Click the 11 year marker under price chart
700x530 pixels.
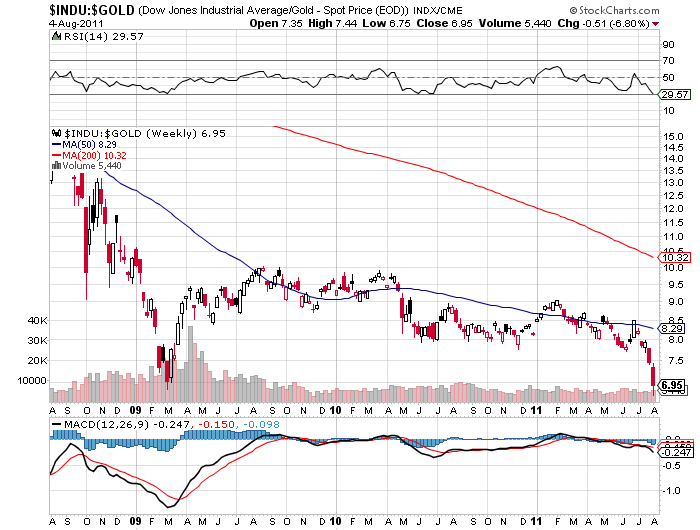point(536,410)
